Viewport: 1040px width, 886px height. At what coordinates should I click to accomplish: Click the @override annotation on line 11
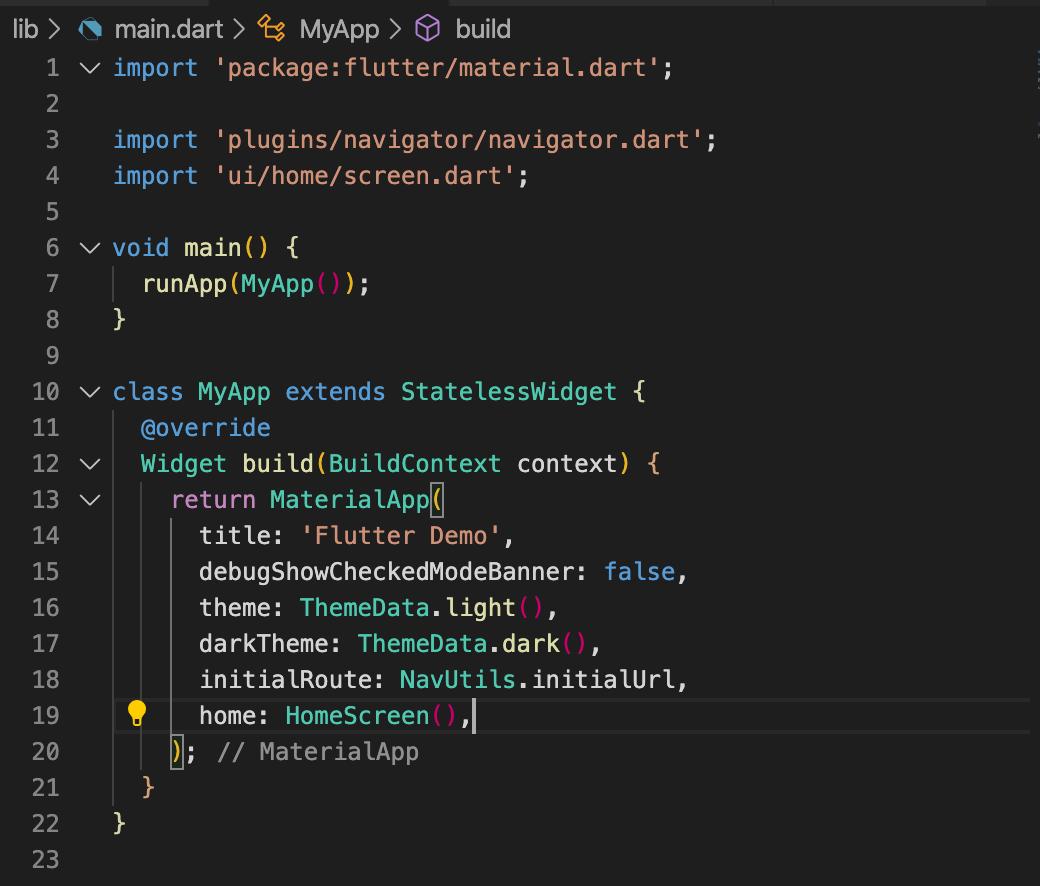pyautogui.click(x=206, y=428)
